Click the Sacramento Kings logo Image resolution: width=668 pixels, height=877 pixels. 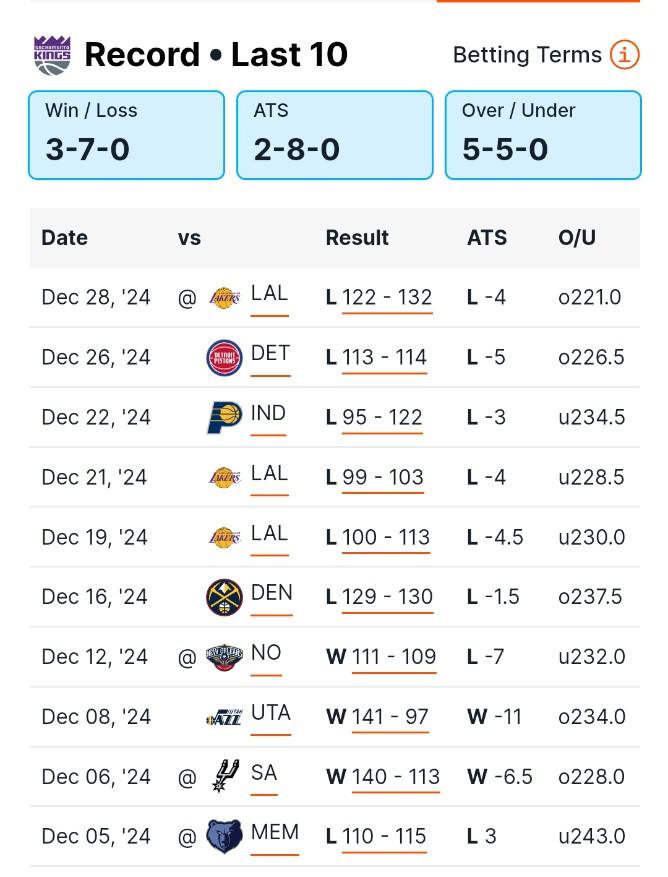pyautogui.click(x=52, y=55)
